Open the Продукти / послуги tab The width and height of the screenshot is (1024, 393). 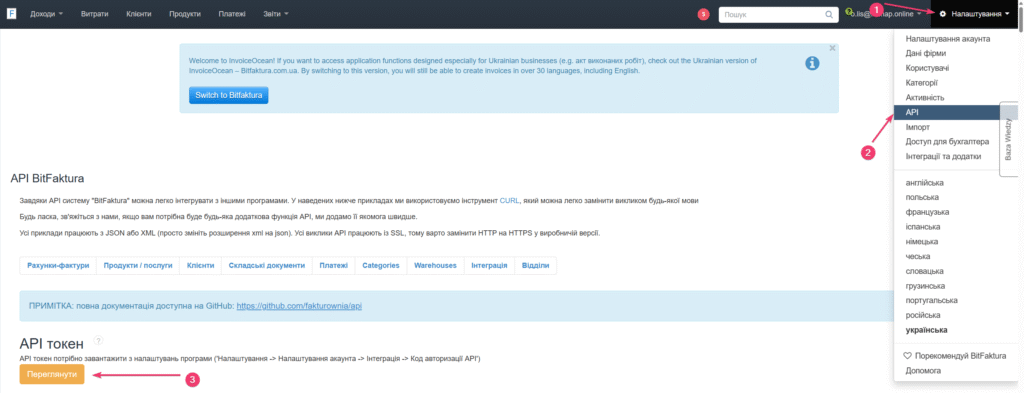tap(138, 266)
